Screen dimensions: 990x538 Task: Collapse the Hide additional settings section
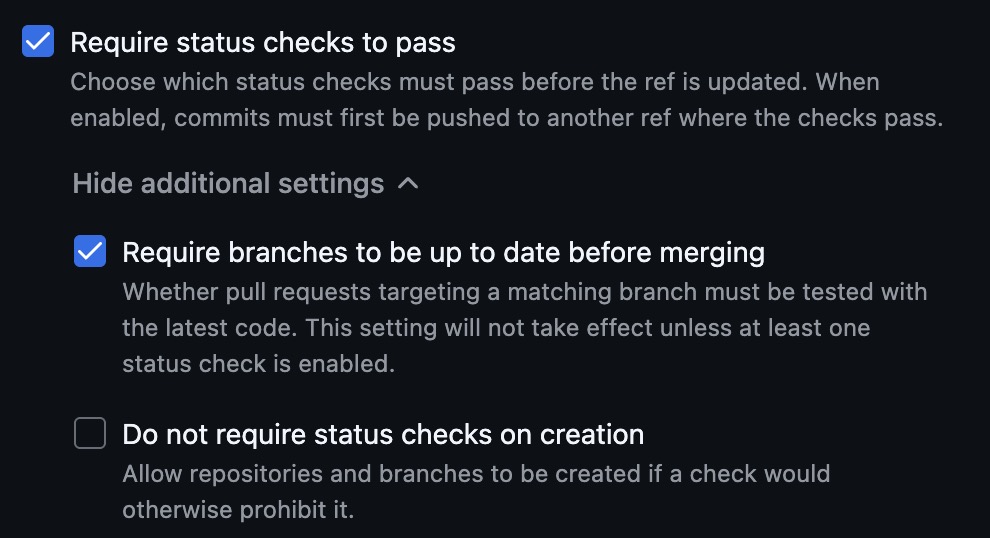(x=245, y=184)
